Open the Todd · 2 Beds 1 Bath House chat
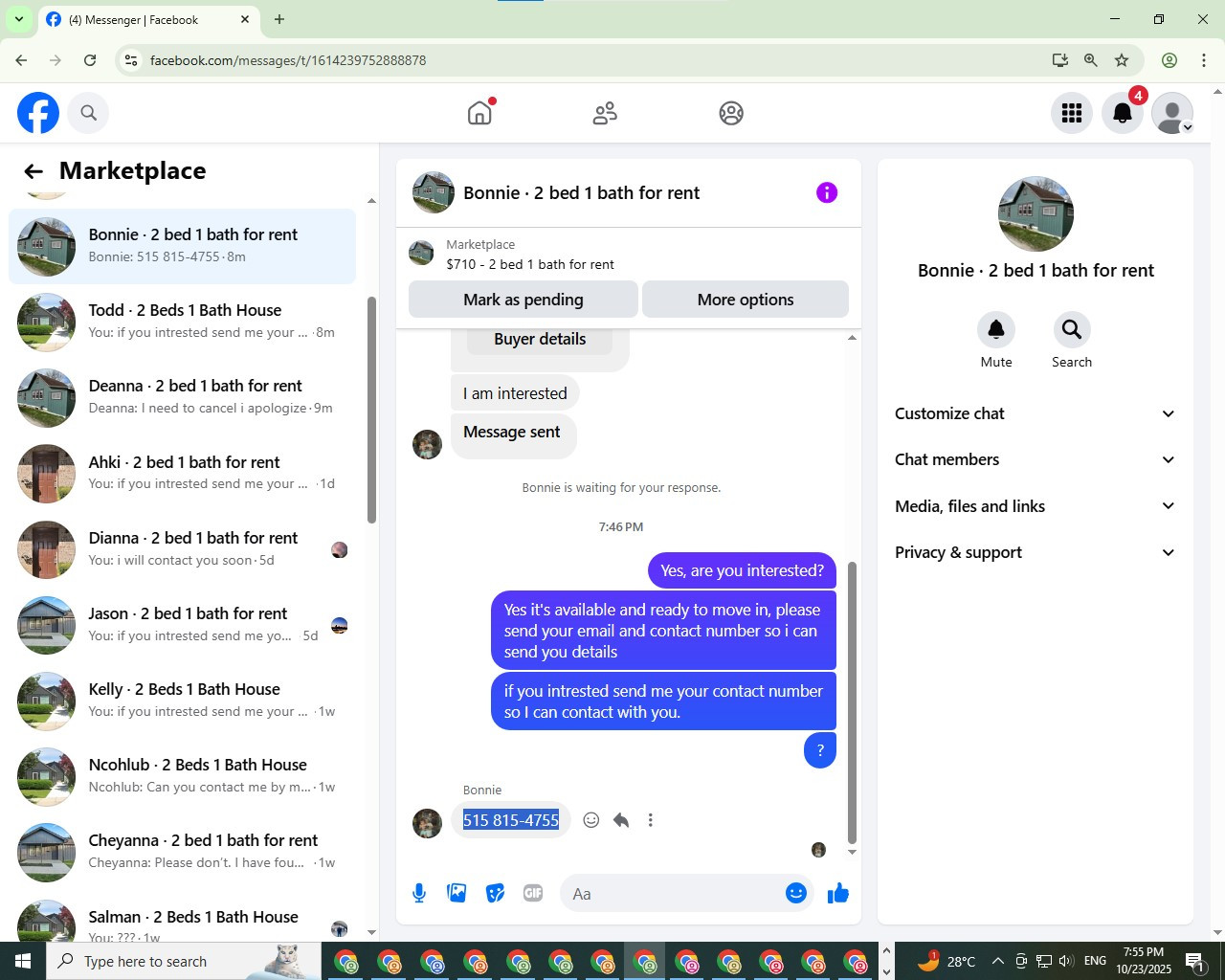Viewport: 1225px width, 980px height. coord(182,322)
